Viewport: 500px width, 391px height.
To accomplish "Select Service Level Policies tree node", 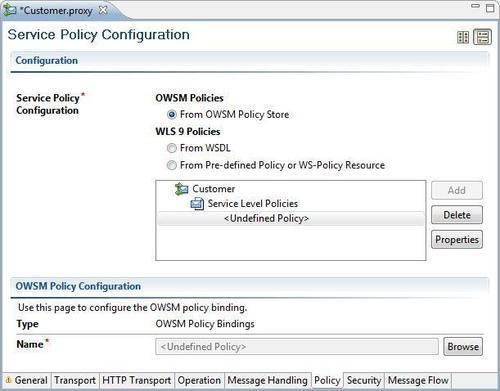I will (253, 203).
